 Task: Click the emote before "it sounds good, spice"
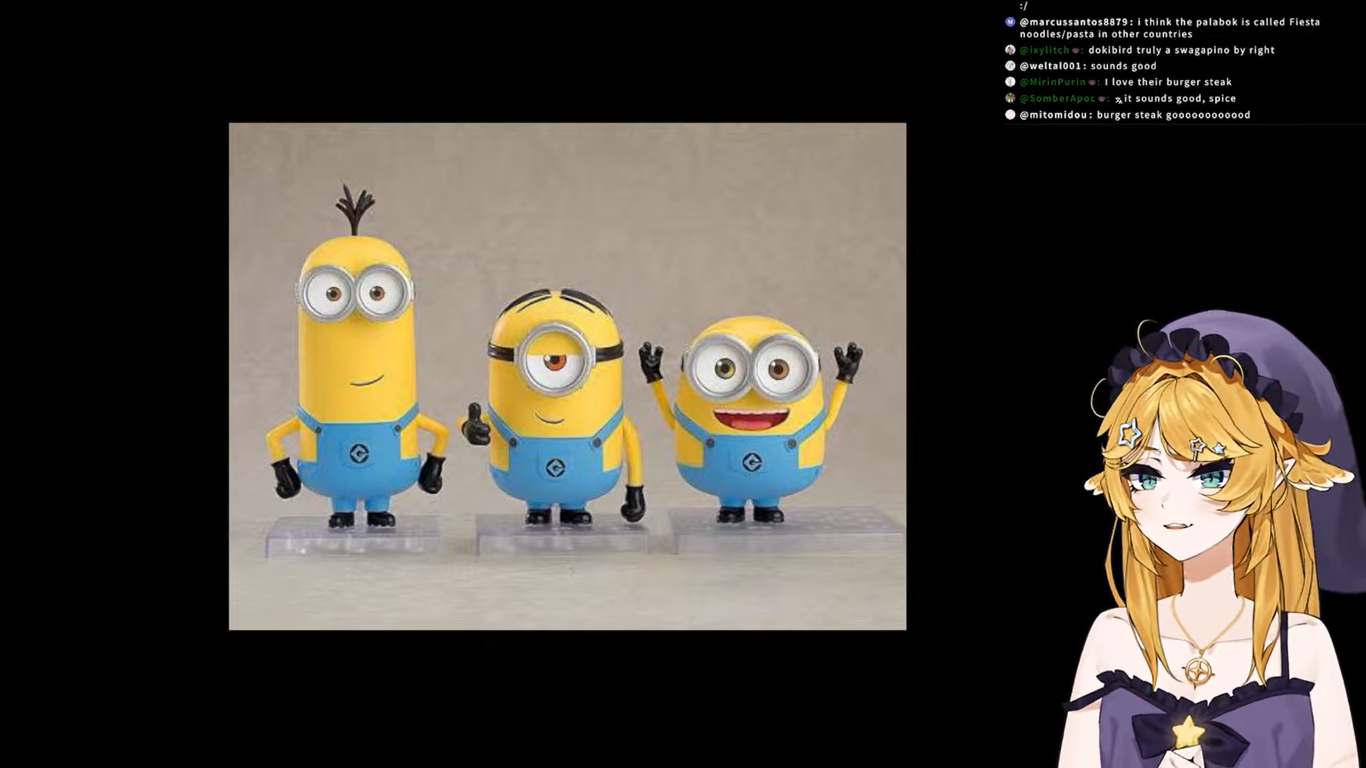coord(1119,99)
